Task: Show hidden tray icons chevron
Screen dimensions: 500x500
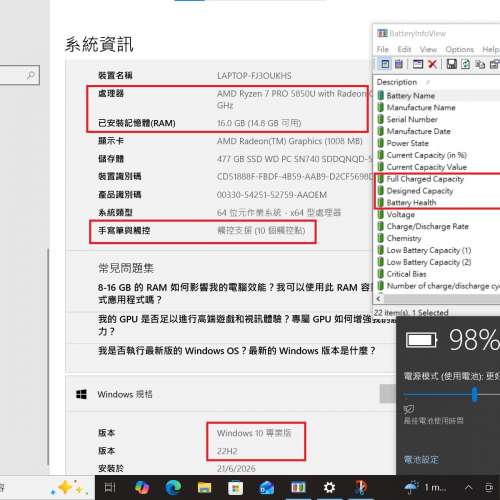Action: (x=468, y=488)
